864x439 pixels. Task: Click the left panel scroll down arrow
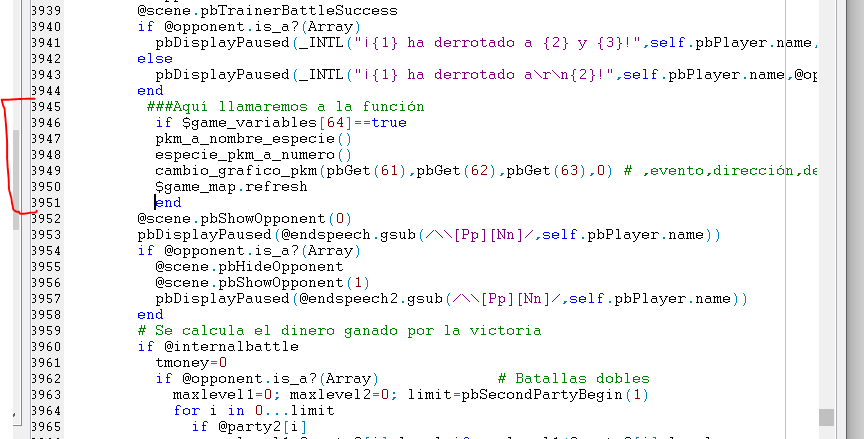[15, 415]
